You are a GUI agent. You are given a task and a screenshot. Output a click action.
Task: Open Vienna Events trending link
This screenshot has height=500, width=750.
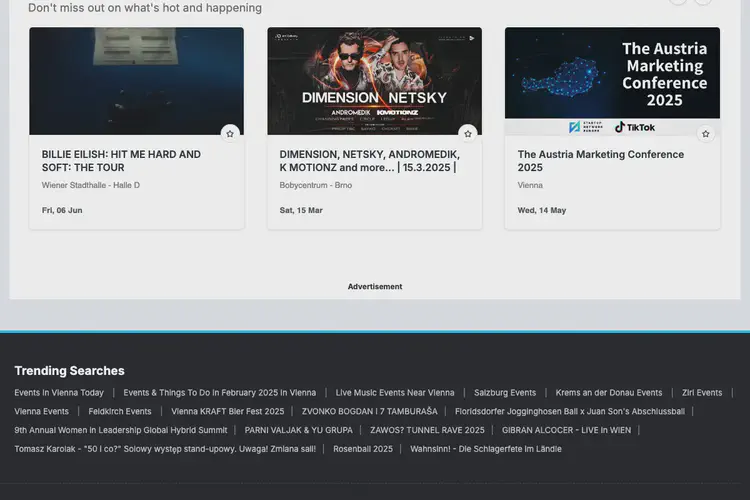42,411
